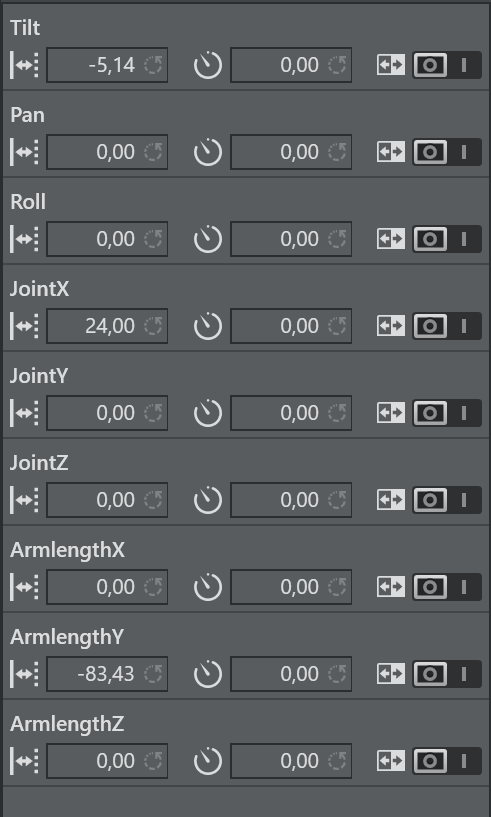The height and width of the screenshot is (817, 491).
Task: Click the reset icon in JointZ timing field
Action: [x=337, y=500]
